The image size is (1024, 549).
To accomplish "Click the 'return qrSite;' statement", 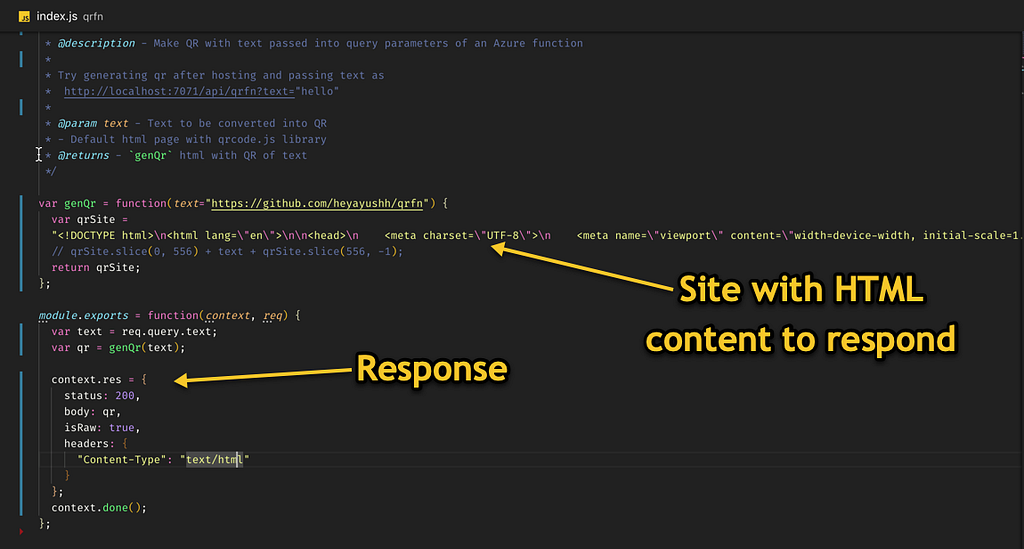I will 96,268.
